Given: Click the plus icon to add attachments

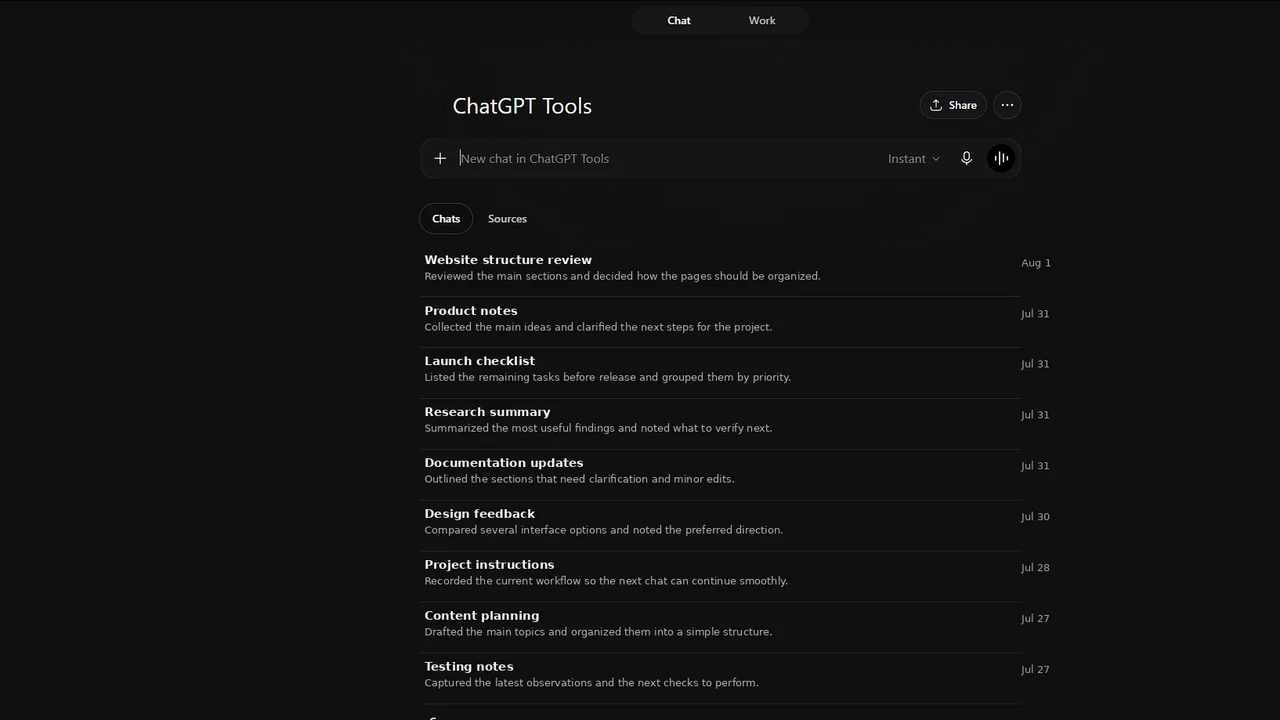Looking at the screenshot, I should point(440,158).
